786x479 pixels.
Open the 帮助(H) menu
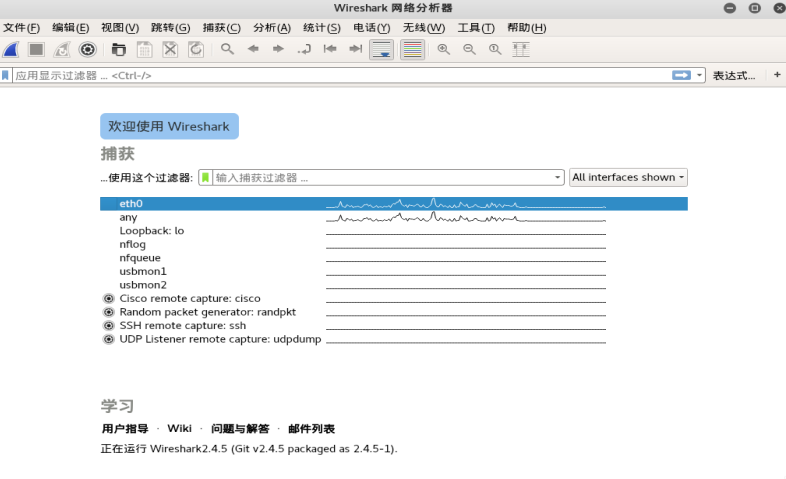pyautogui.click(x=526, y=28)
